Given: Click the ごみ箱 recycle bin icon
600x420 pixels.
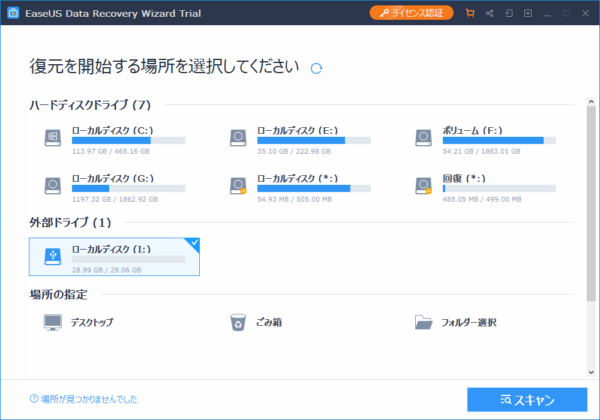Looking at the screenshot, I should coord(238,322).
